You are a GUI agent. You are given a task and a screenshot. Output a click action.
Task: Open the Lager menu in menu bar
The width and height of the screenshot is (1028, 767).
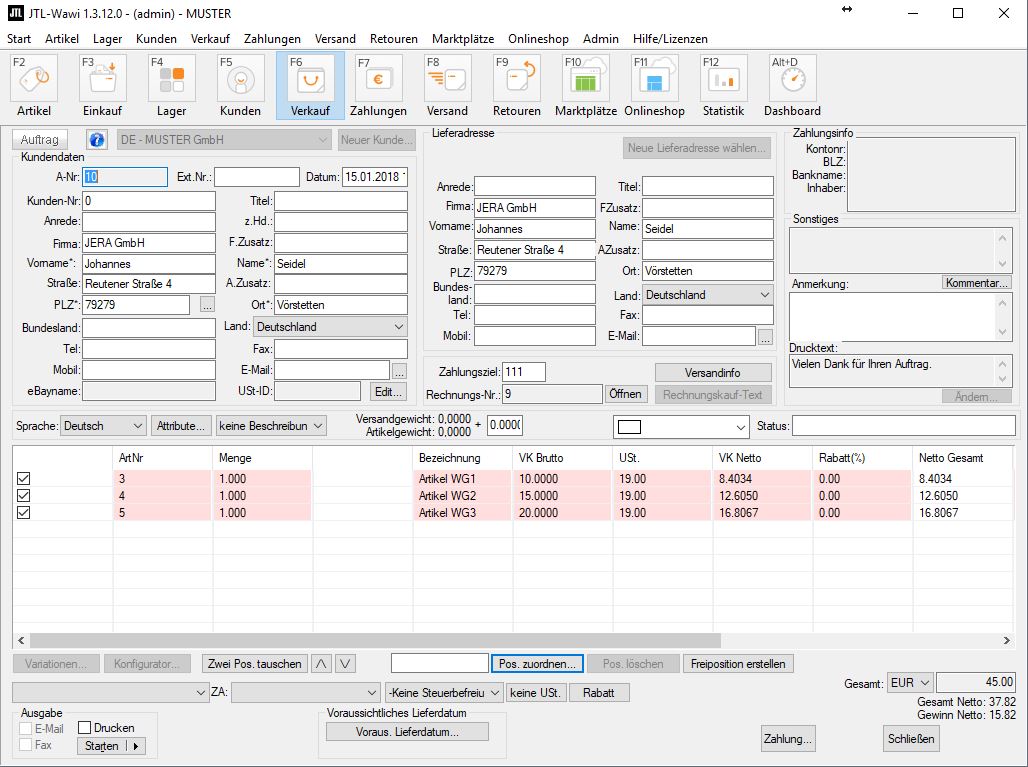[108, 39]
